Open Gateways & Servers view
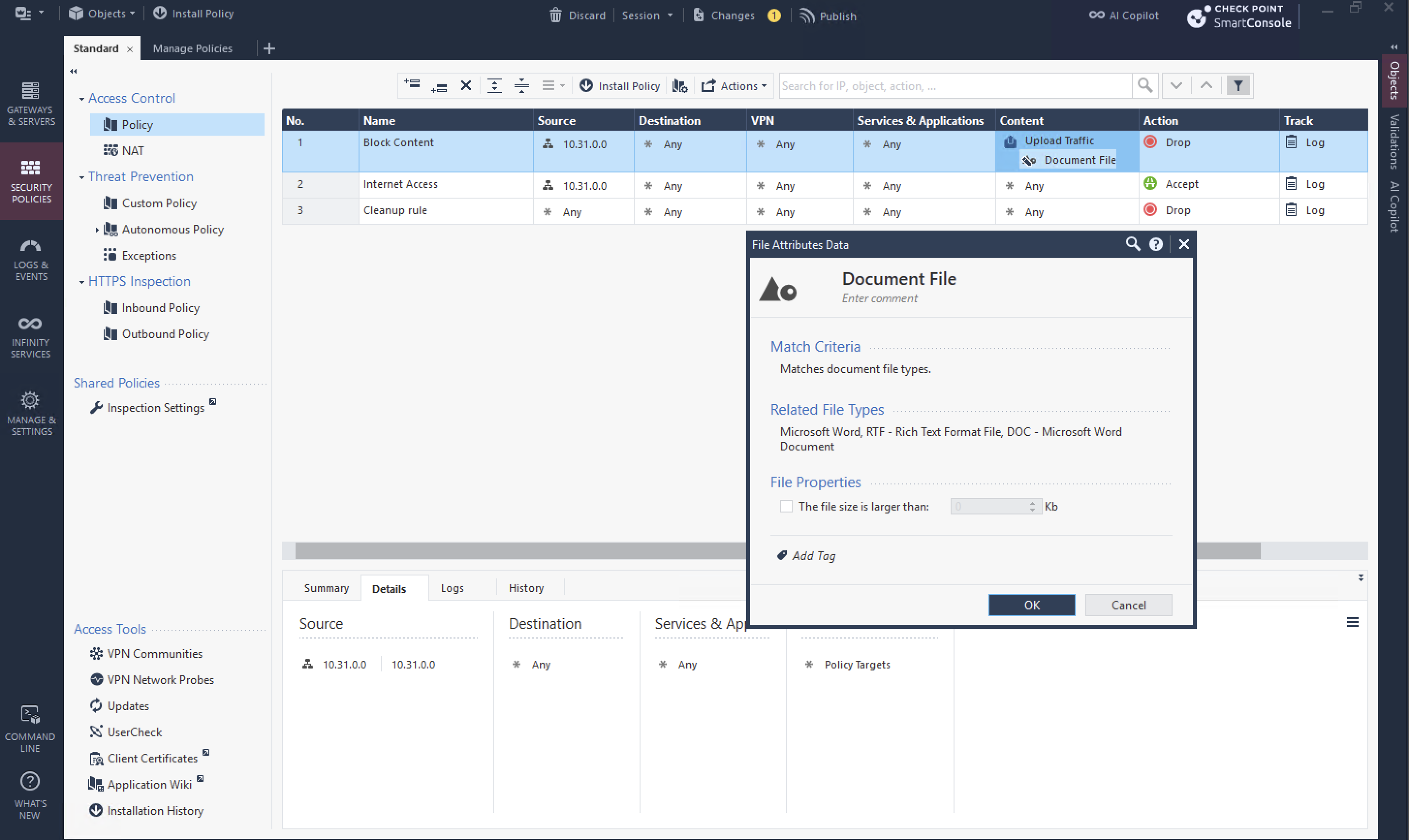Image resolution: width=1409 pixels, height=840 pixels. pos(31,103)
